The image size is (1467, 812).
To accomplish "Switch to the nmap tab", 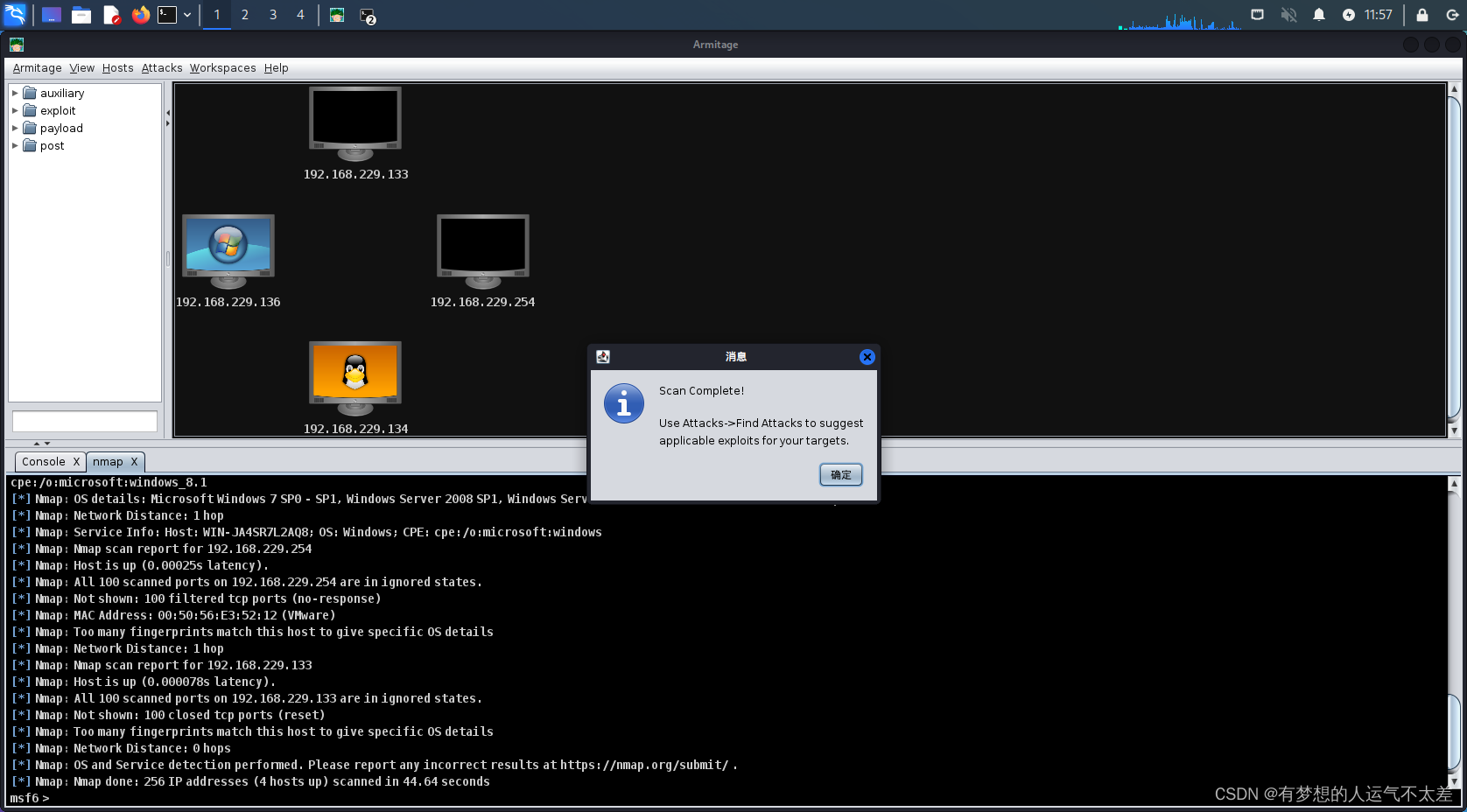I will click(x=108, y=462).
